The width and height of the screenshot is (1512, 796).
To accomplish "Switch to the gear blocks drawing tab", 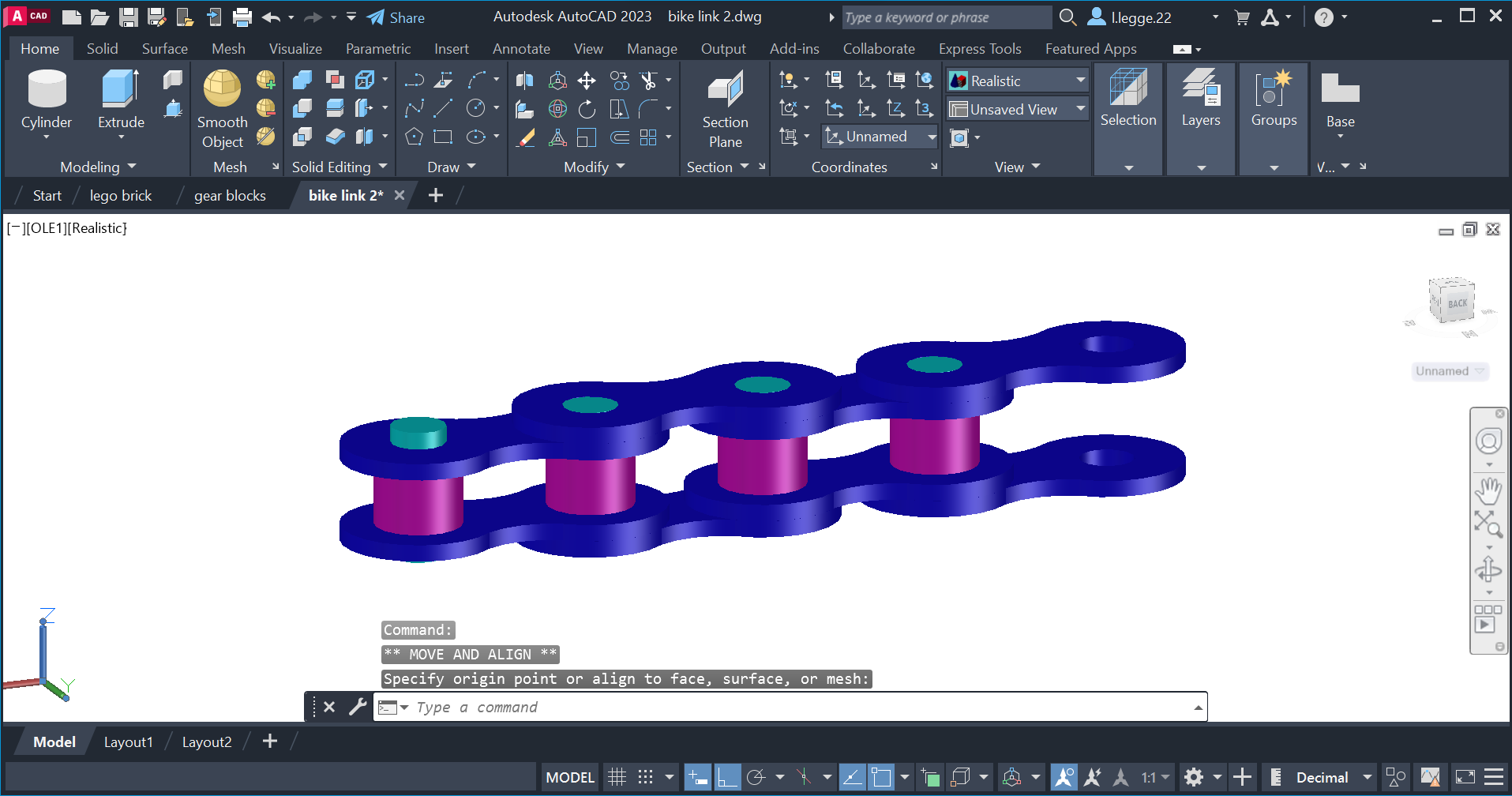I will [x=230, y=195].
